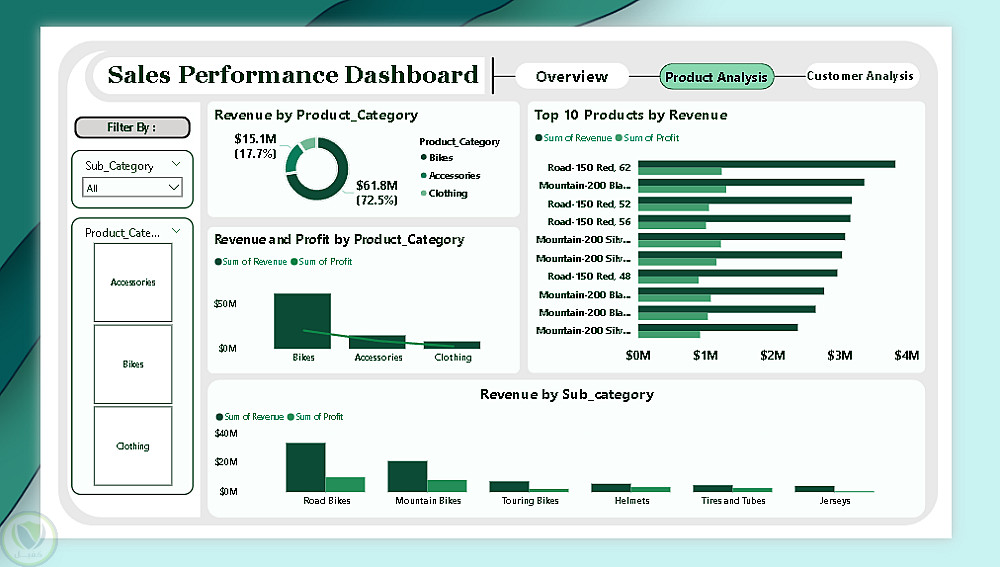Select the Bikes slicer tile
Viewport: 1000px width, 567px height.
click(133, 364)
